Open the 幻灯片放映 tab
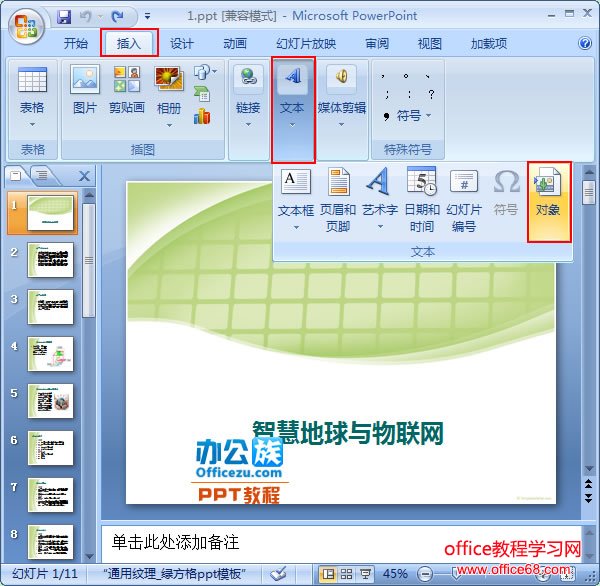Screen dimensions: 600x586 [306, 43]
